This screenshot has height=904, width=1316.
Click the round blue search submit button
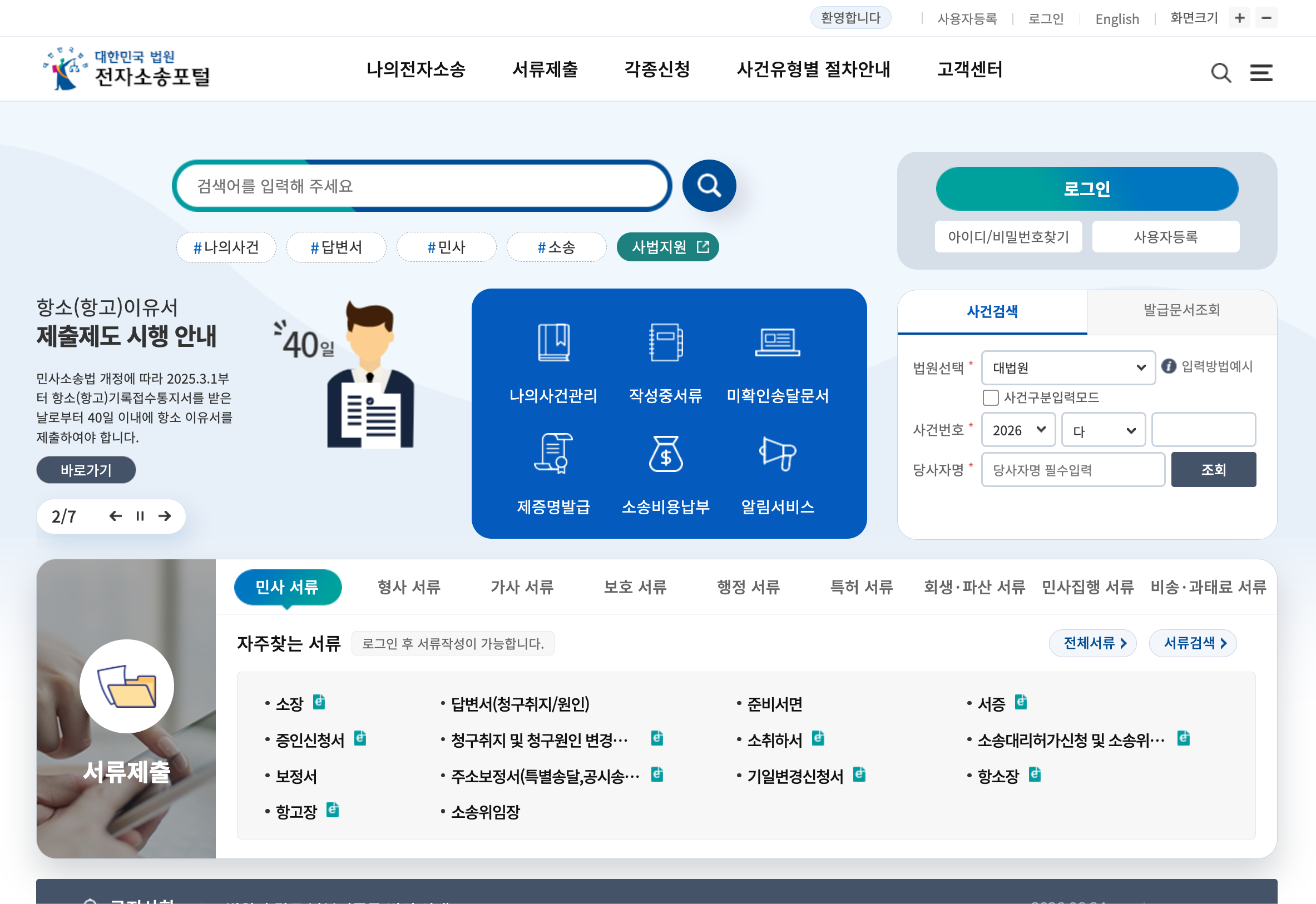[x=709, y=186]
